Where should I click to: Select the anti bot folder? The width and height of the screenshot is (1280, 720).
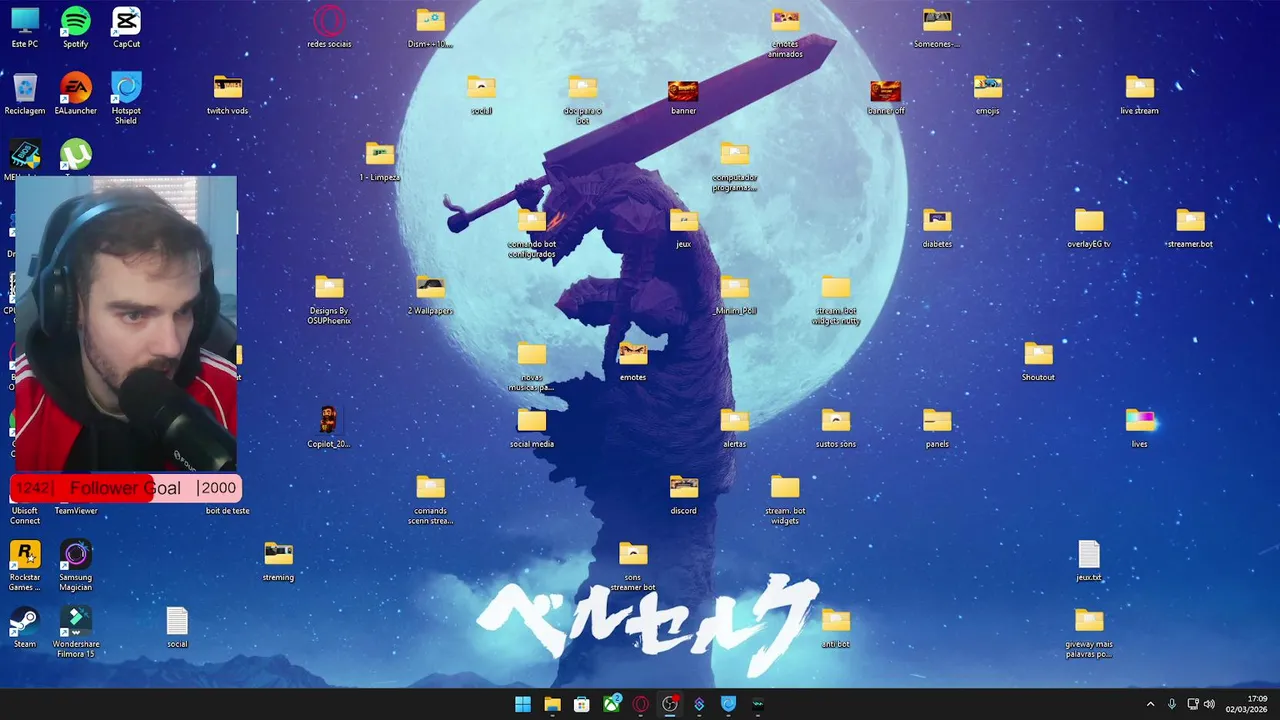(x=835, y=627)
